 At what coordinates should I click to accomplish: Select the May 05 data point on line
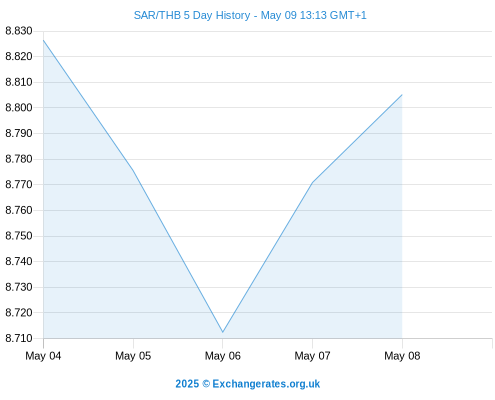click(133, 170)
